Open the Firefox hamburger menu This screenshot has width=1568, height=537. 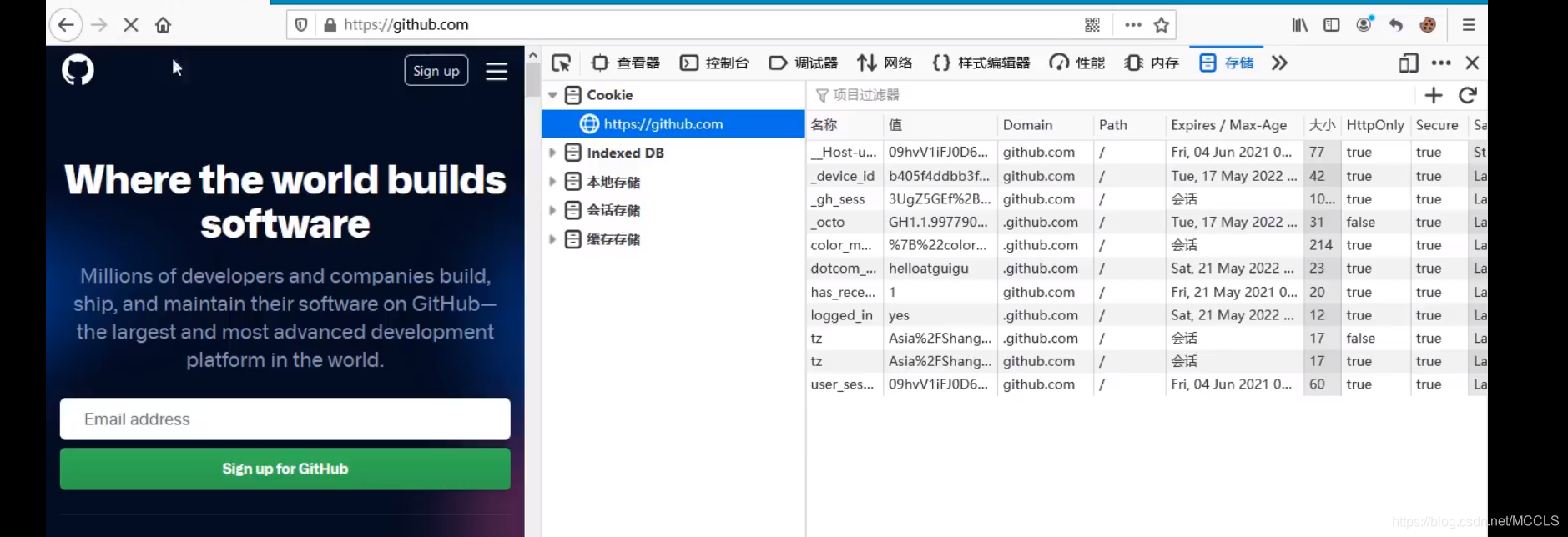(x=1469, y=25)
